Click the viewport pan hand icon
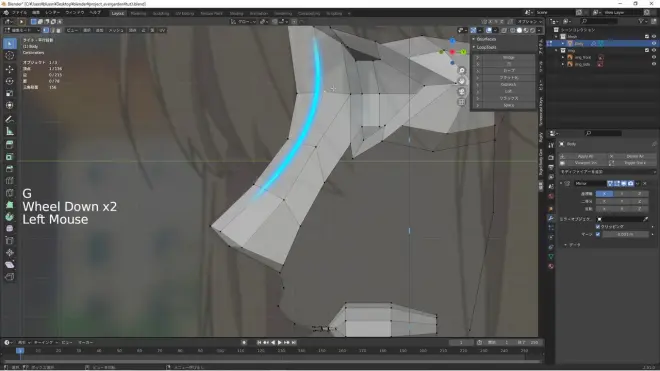The height and width of the screenshot is (371, 660). [462, 81]
